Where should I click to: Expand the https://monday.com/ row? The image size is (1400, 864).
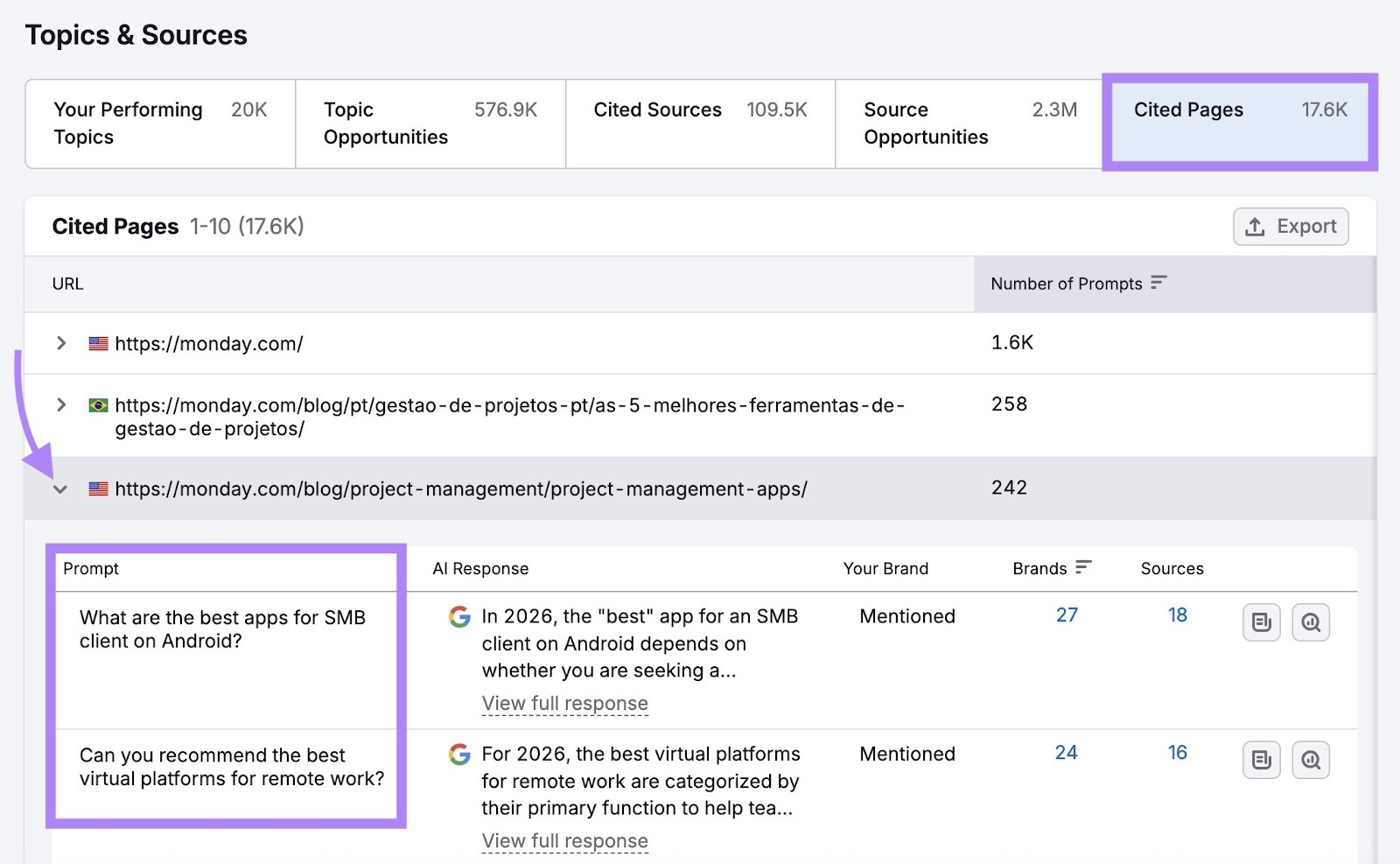[x=61, y=343]
